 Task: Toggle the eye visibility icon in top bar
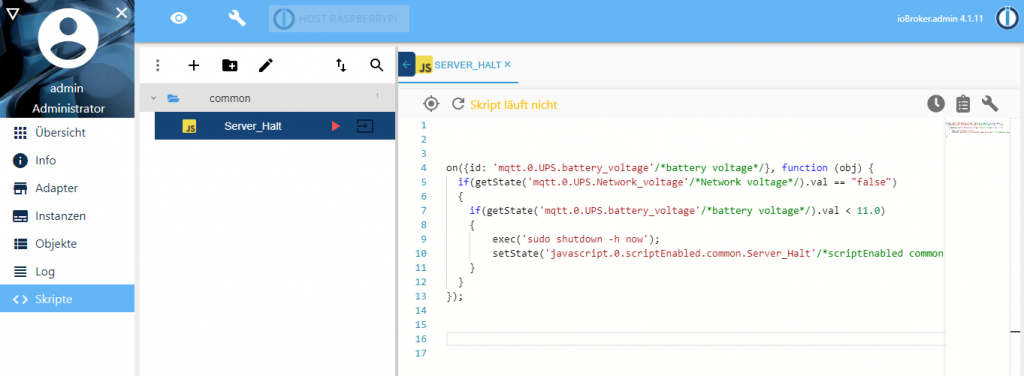click(x=179, y=18)
